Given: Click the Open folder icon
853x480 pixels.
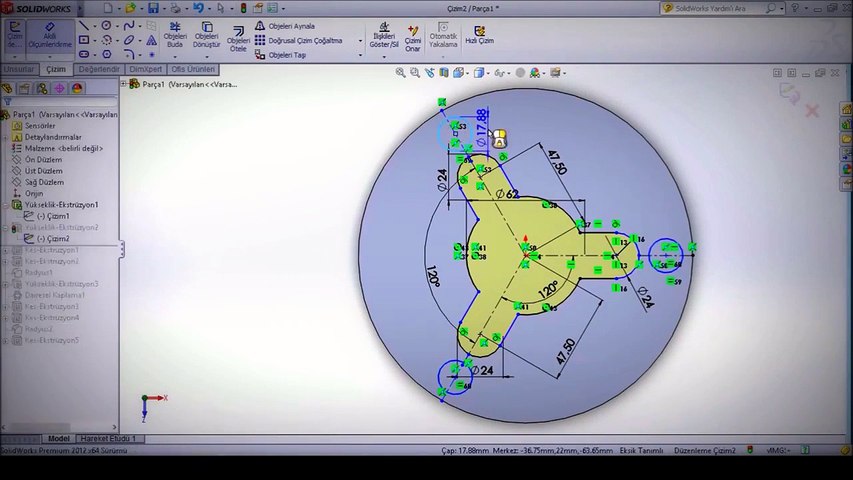Looking at the screenshot, I should [x=130, y=8].
